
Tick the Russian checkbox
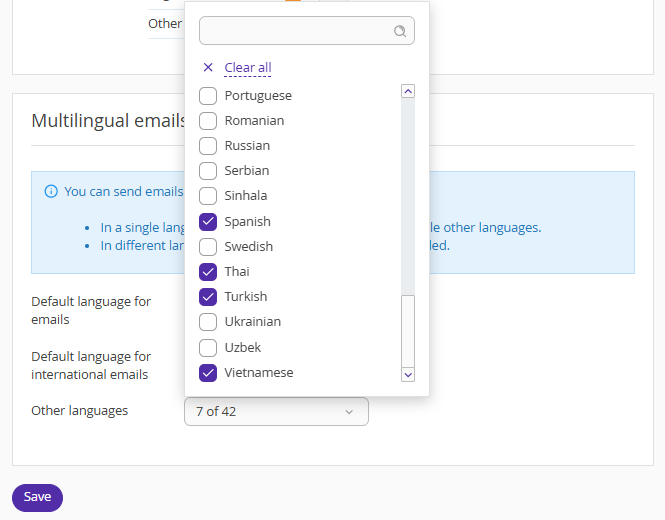208,146
